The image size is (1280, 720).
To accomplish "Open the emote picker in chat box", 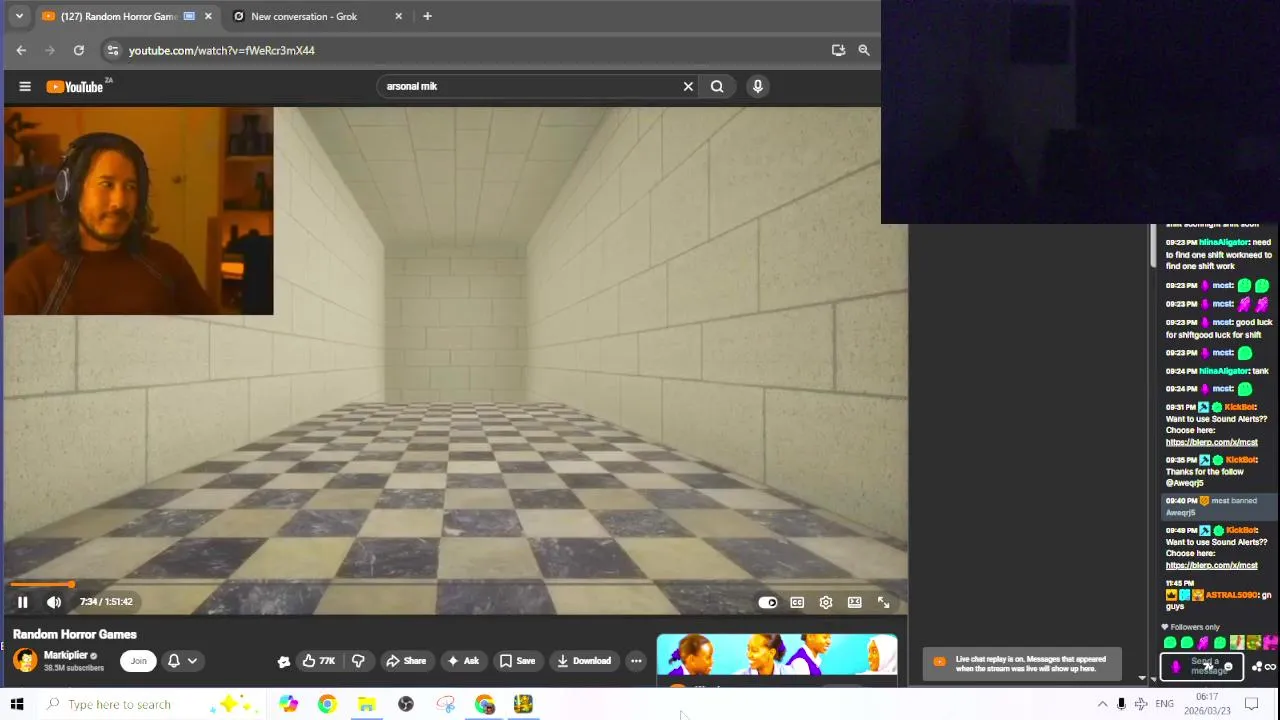I will [x=1229, y=667].
